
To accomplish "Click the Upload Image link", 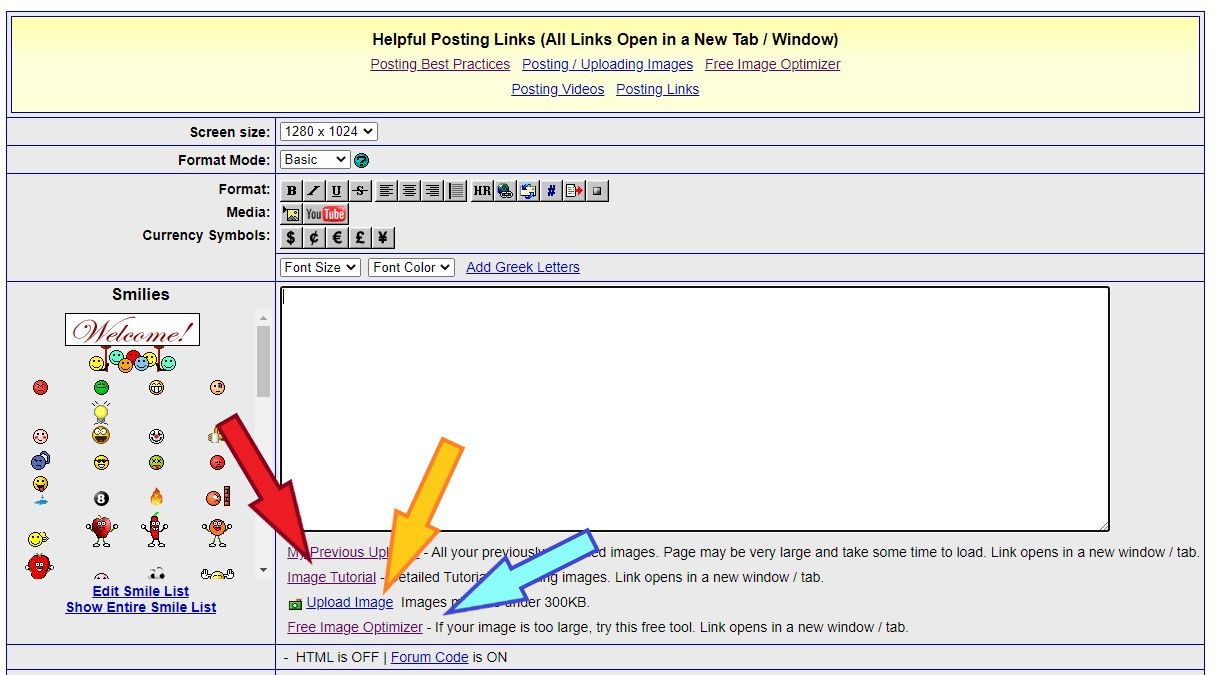I will pos(350,602).
